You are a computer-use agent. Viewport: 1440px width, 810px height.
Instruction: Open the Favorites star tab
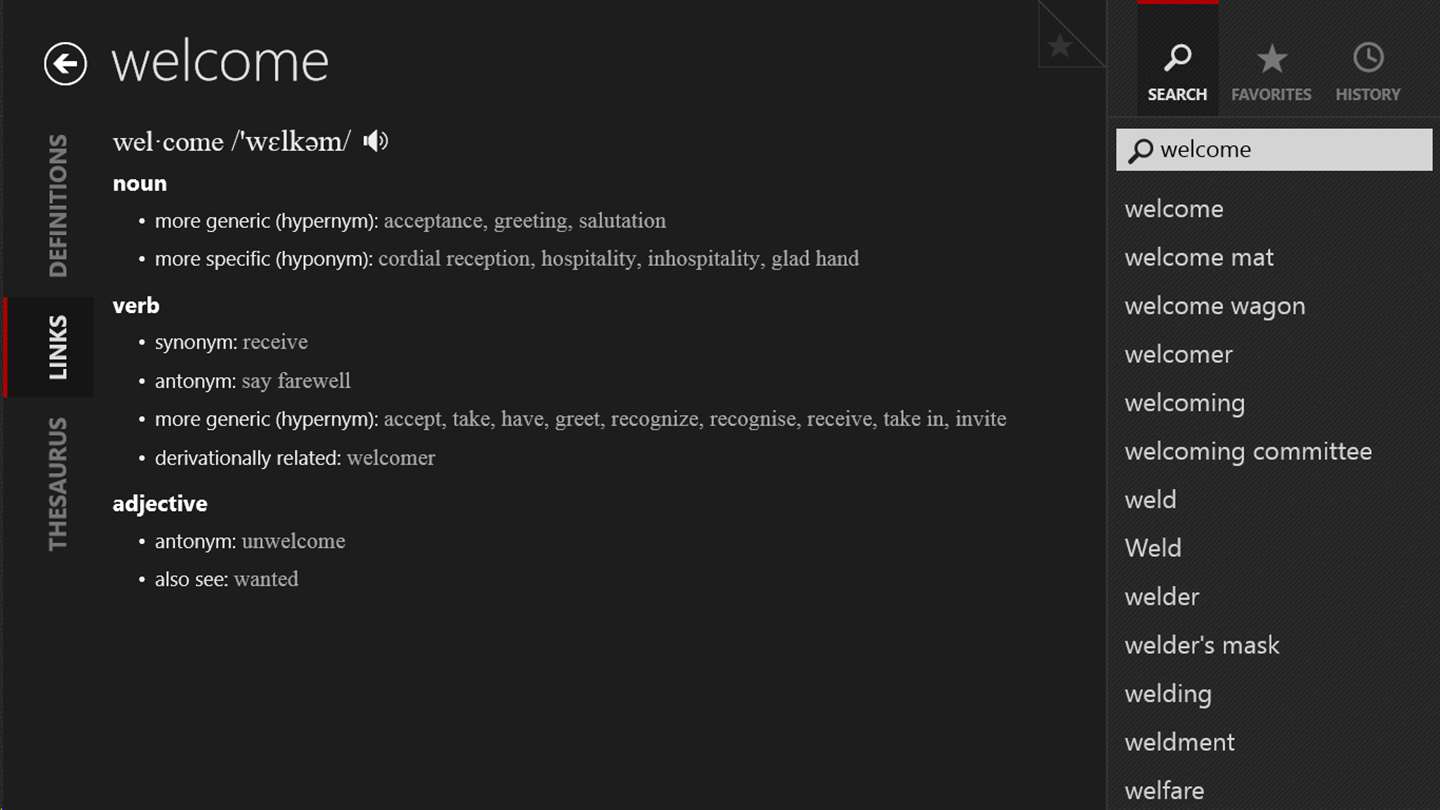tap(1271, 70)
